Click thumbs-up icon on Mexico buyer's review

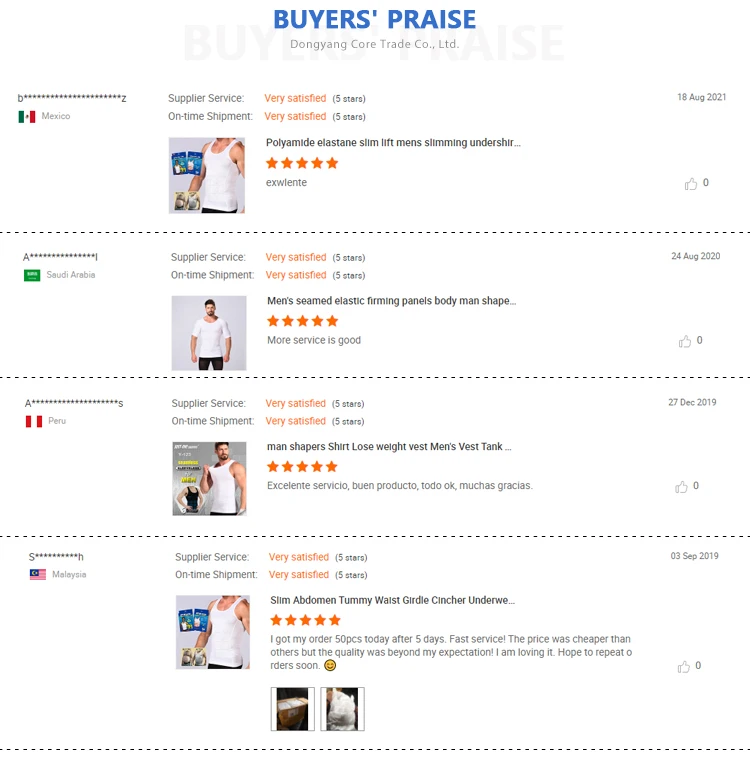click(x=691, y=184)
